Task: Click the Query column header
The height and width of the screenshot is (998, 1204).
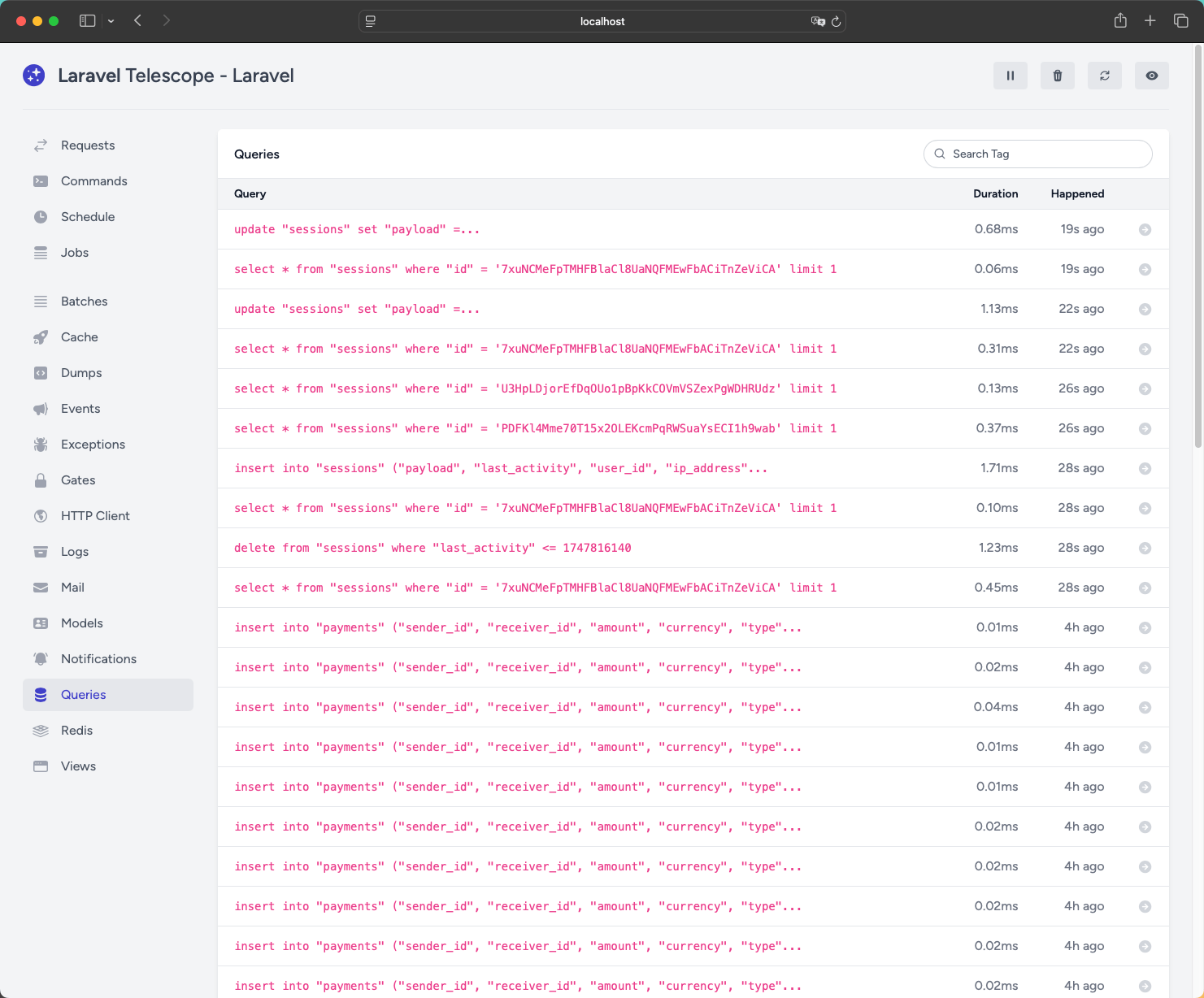Action: tap(250, 194)
